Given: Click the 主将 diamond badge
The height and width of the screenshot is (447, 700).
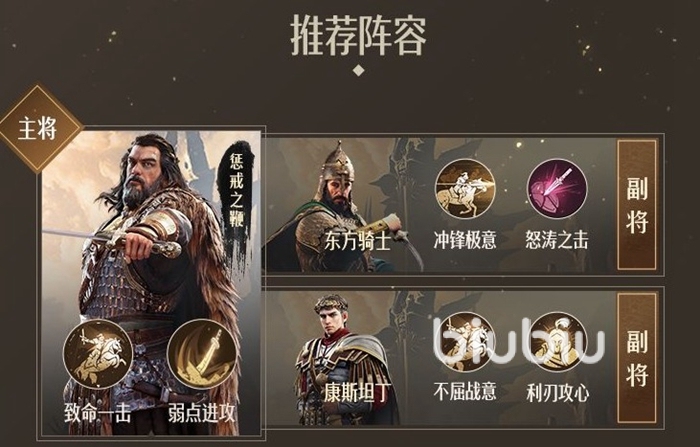Looking at the screenshot, I should tap(38, 129).
